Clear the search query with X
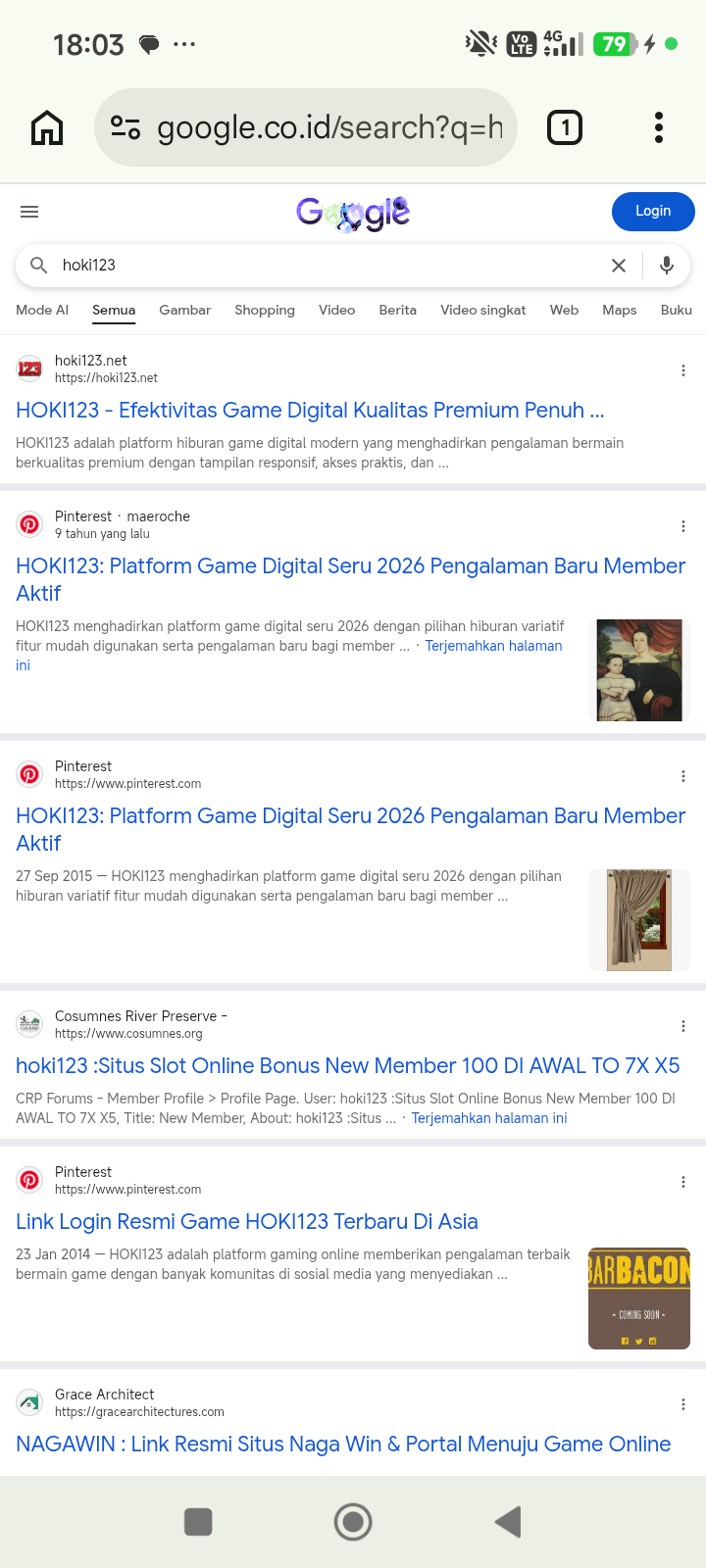 [619, 266]
